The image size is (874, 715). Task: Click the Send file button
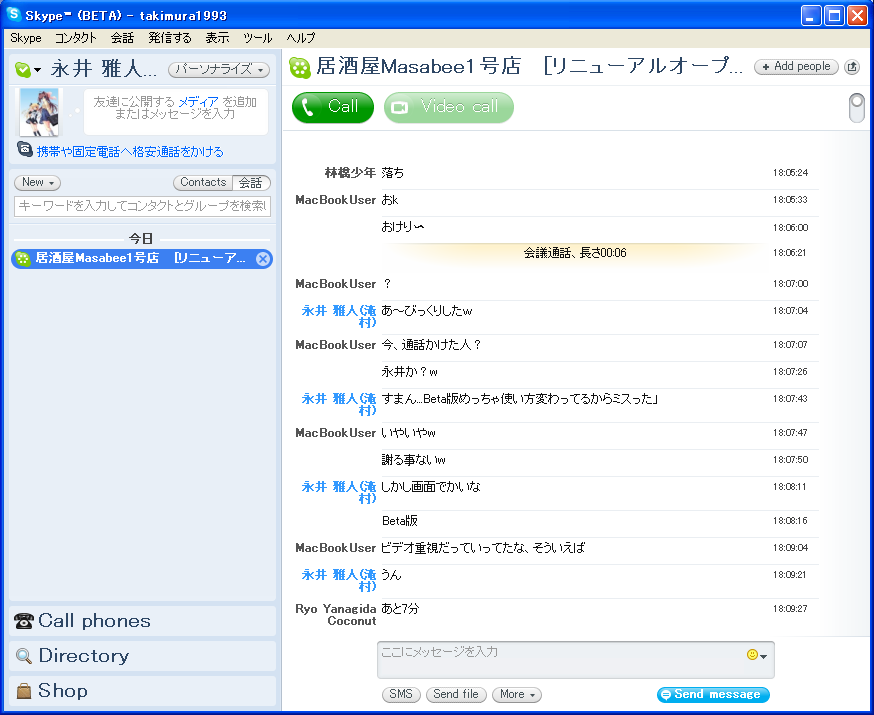[456, 694]
